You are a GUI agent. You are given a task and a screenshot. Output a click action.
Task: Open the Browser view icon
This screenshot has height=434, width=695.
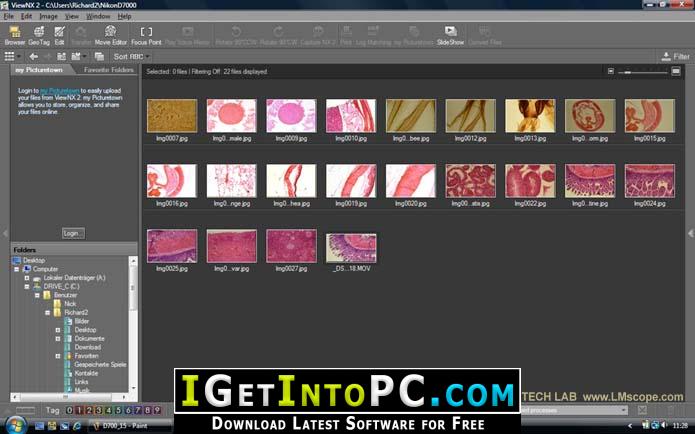(15, 35)
